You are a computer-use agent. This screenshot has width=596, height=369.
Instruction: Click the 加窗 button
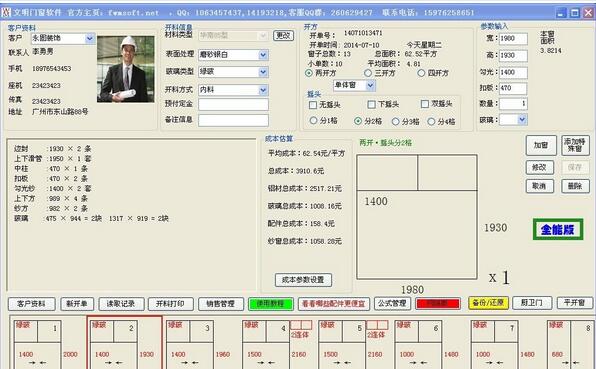pyautogui.click(x=541, y=145)
